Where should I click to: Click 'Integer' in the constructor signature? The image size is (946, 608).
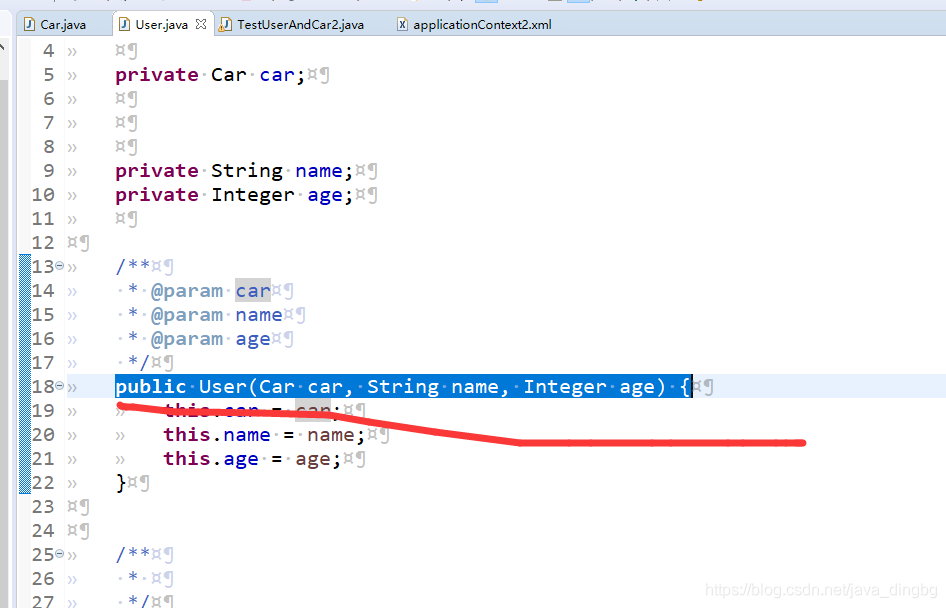point(565,387)
